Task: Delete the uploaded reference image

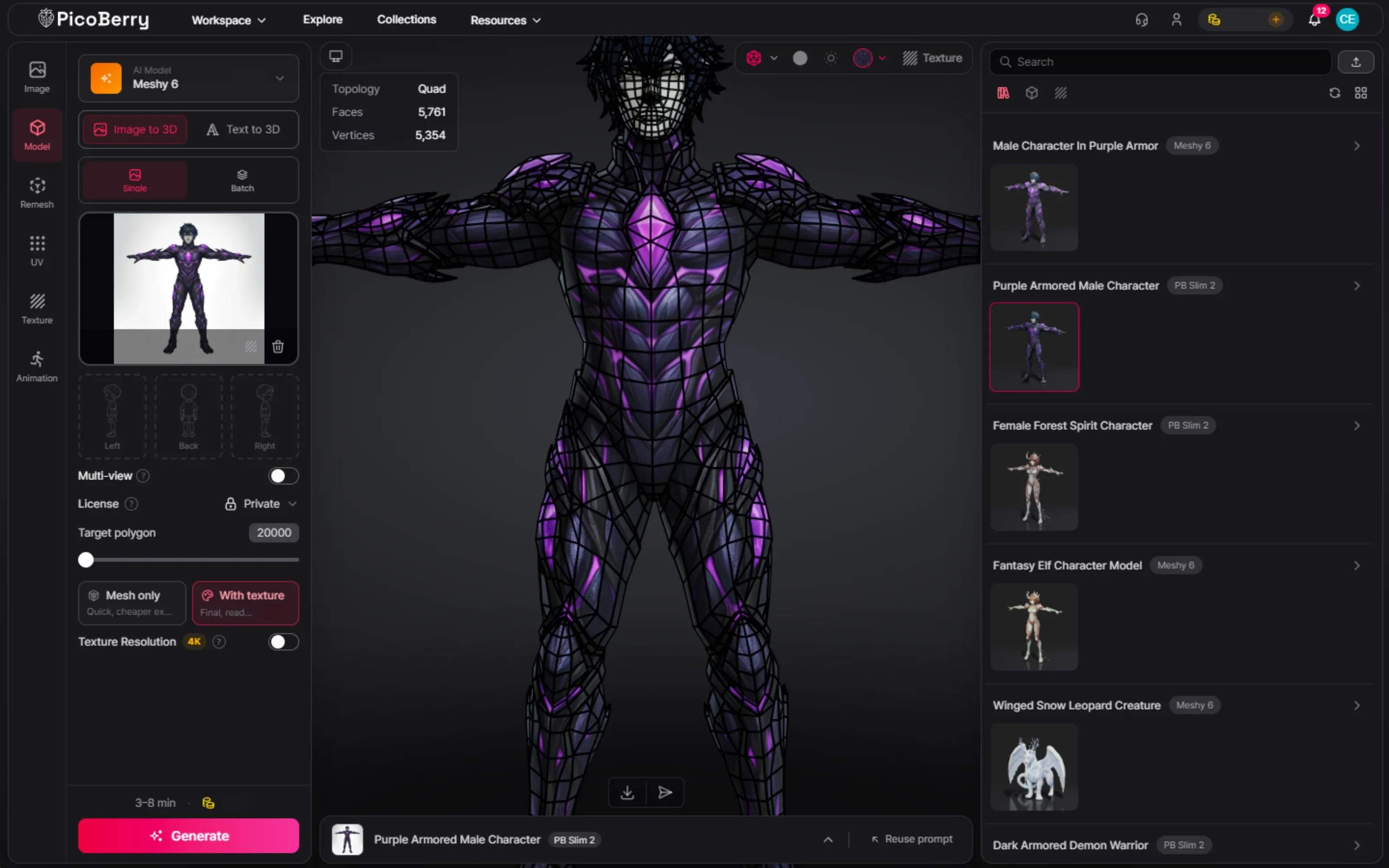Action: 278,346
